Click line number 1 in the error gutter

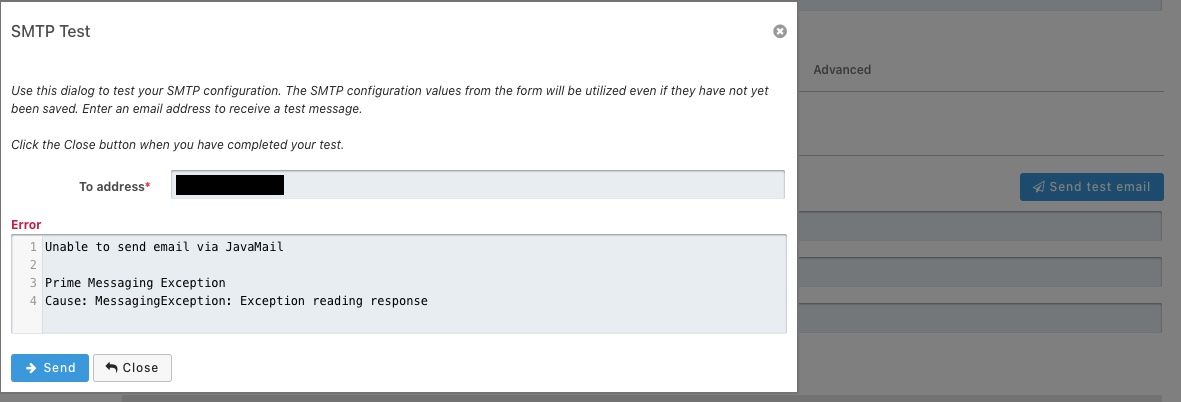pyautogui.click(x=33, y=247)
